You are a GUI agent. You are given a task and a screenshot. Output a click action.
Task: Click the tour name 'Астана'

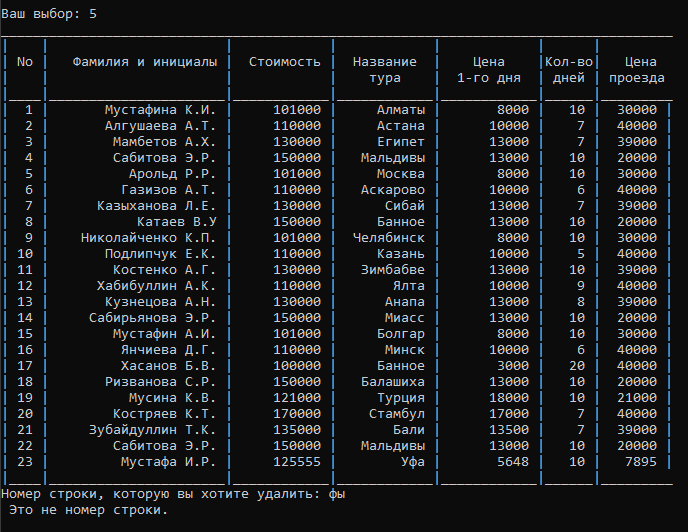pos(401,126)
